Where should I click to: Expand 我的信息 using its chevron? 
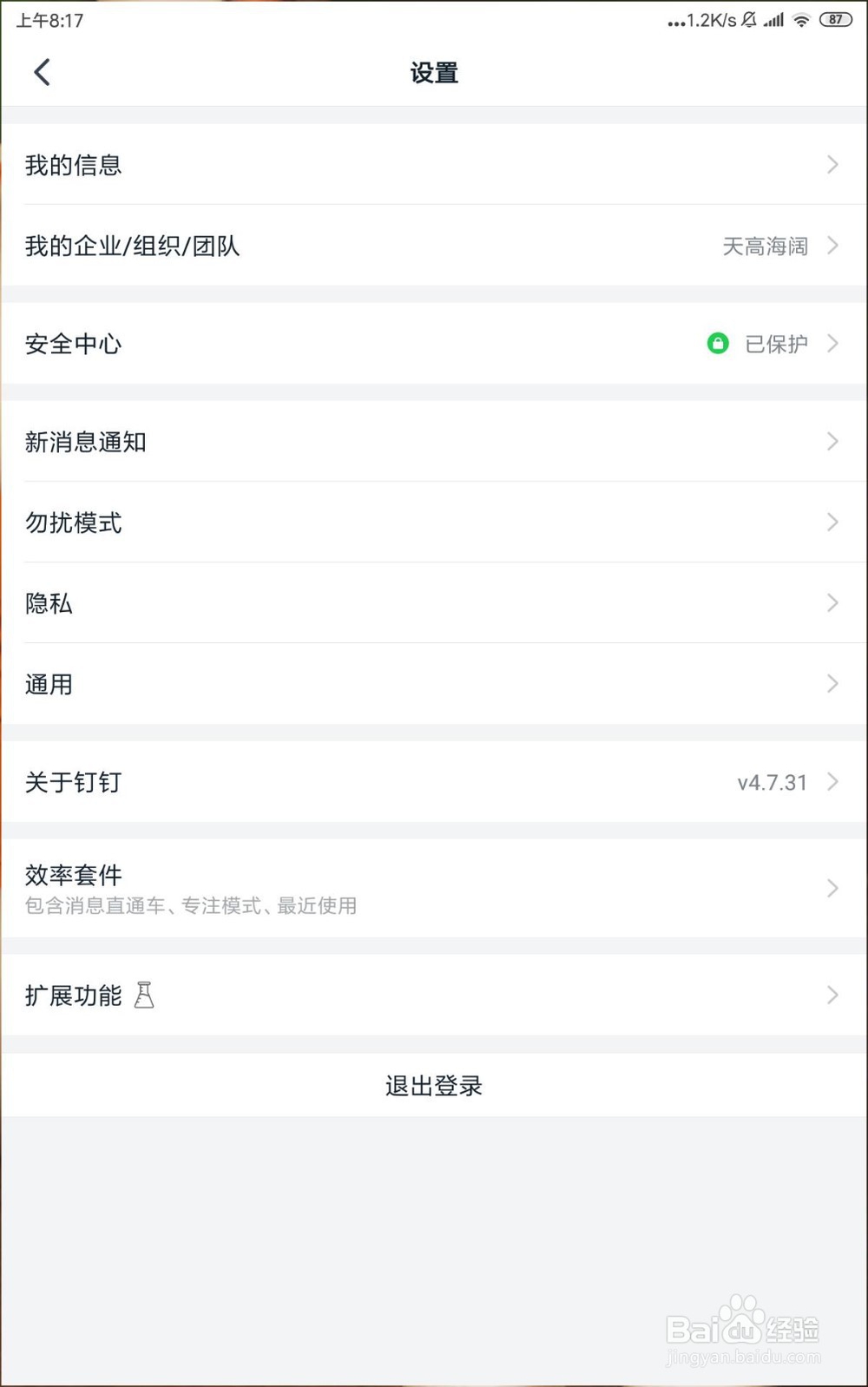832,165
